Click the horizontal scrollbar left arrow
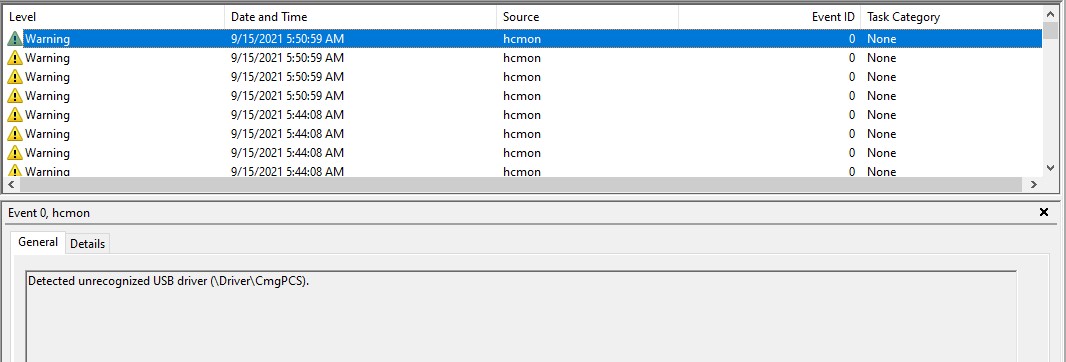Viewport: 1066px width, 362px height. pos(12,184)
